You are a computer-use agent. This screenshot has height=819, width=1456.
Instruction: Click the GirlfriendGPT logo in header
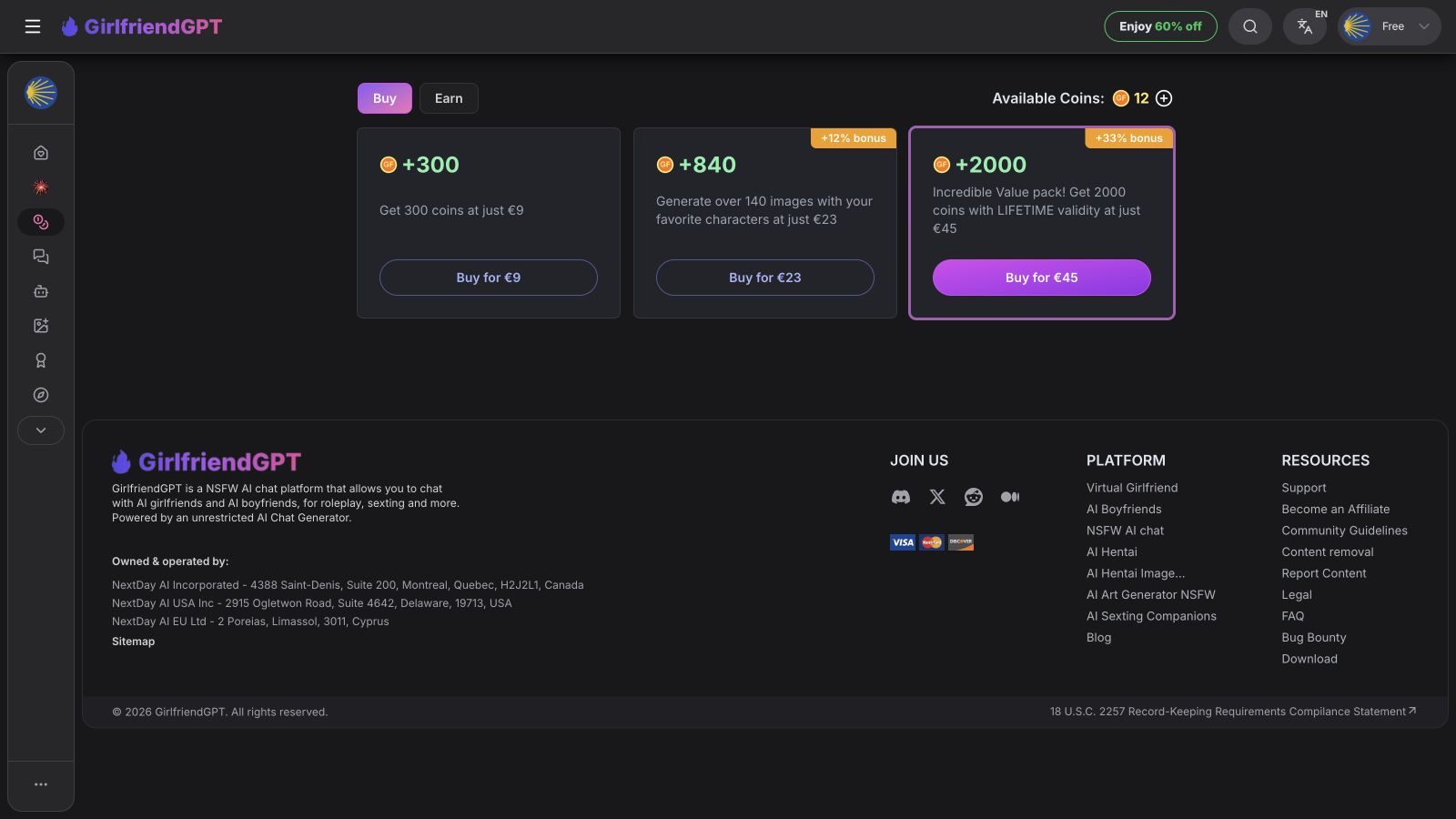(x=142, y=26)
